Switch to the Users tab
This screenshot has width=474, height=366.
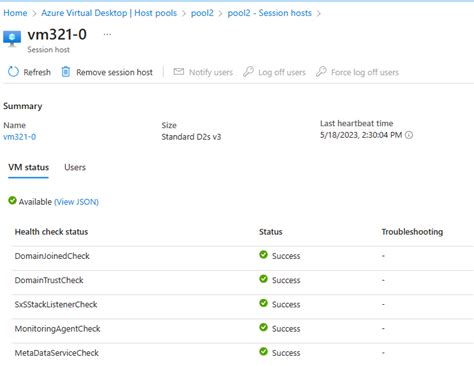(x=75, y=167)
